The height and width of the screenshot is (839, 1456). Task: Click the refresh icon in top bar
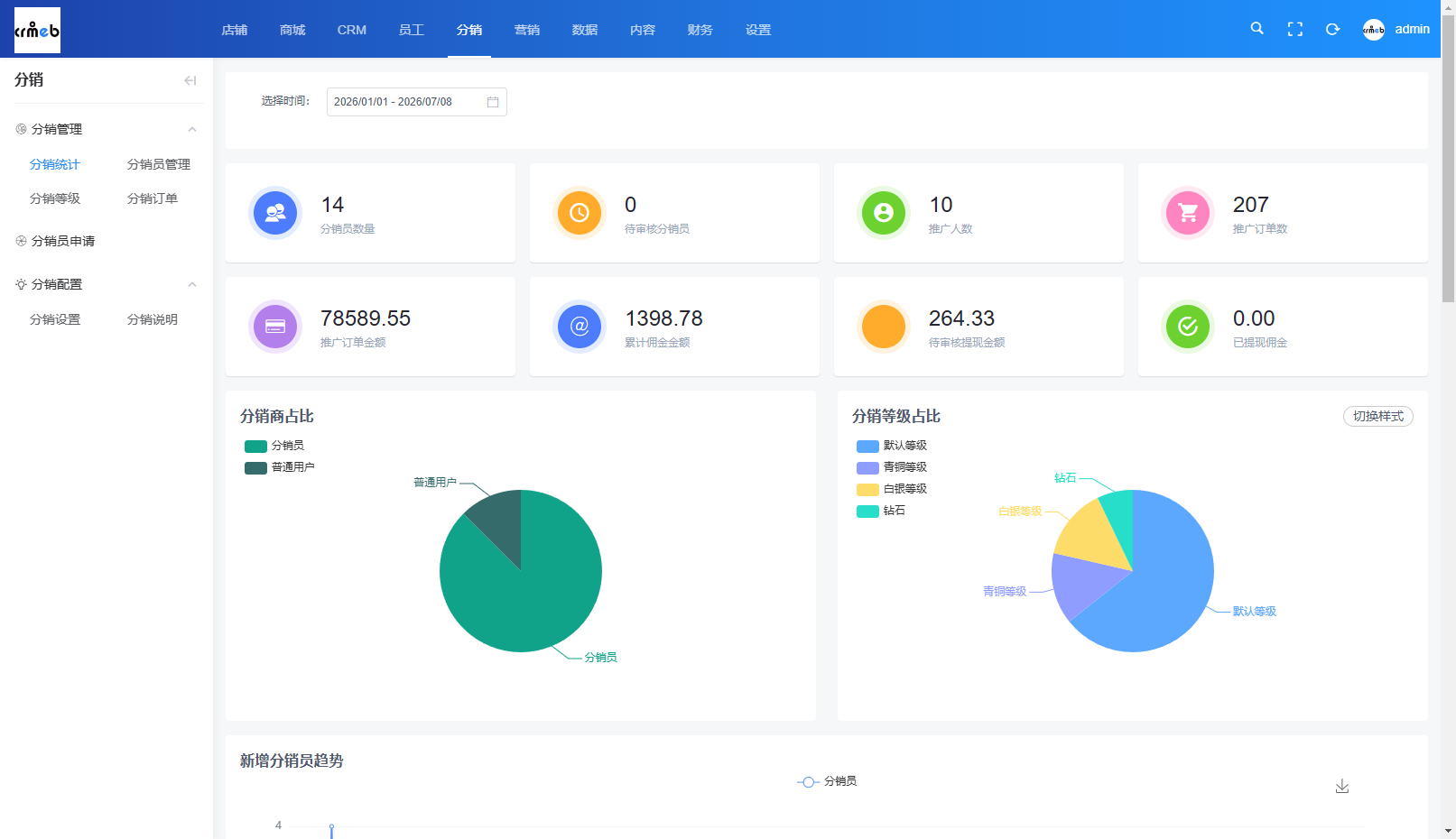point(1332,29)
